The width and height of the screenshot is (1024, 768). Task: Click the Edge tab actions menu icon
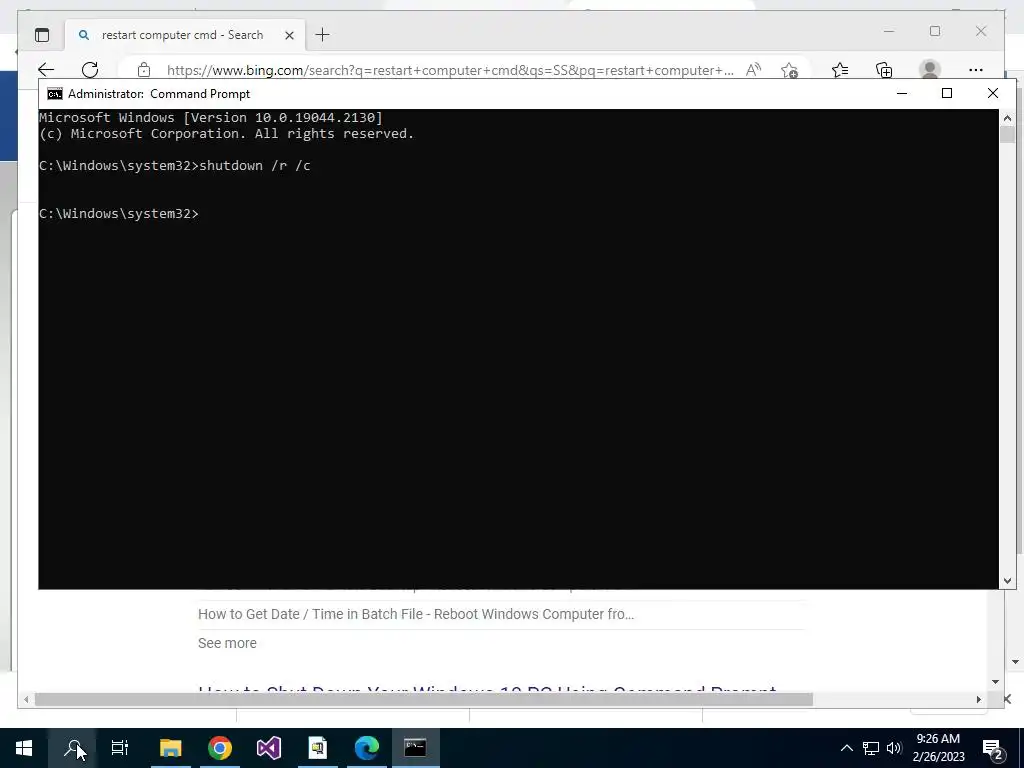point(42,35)
